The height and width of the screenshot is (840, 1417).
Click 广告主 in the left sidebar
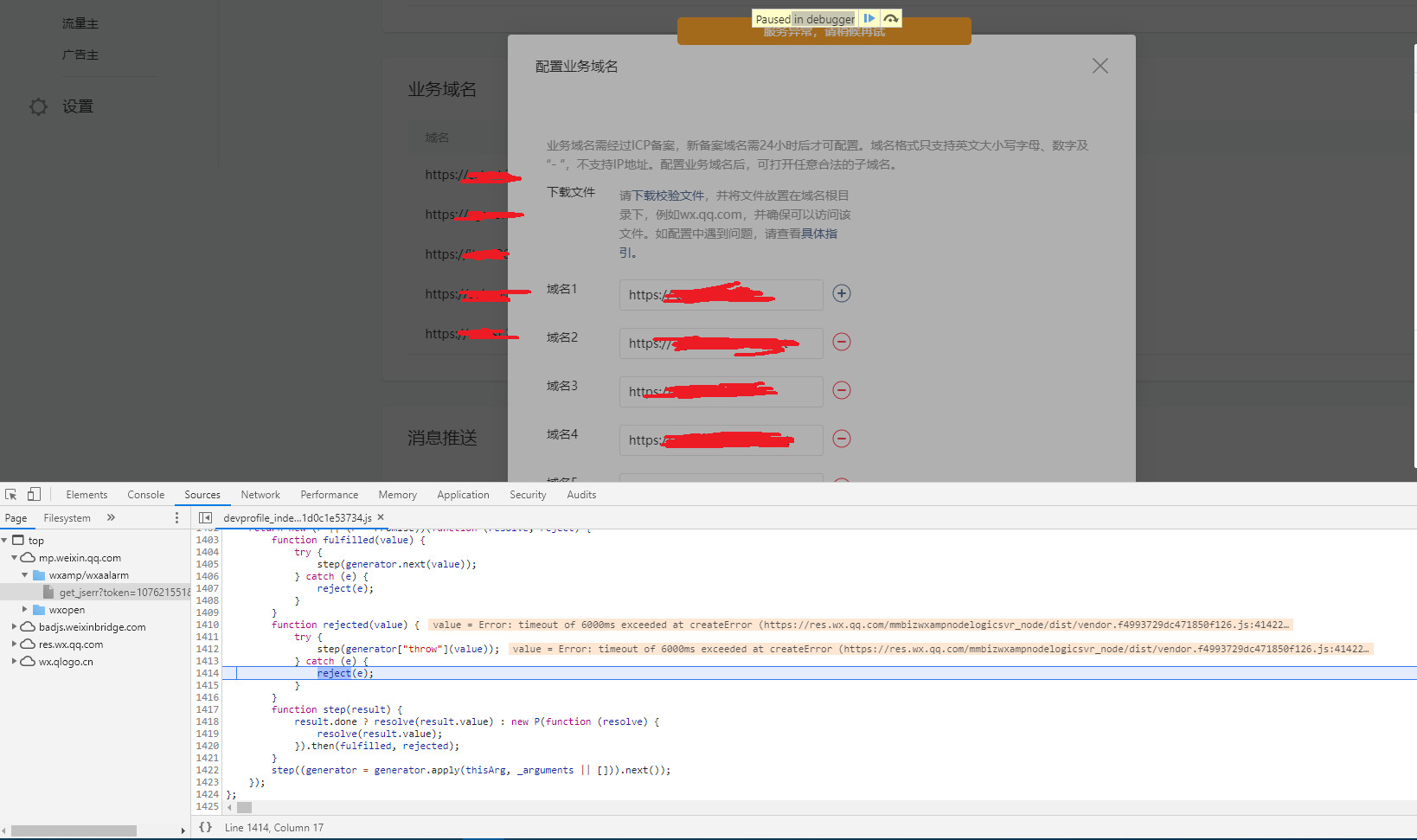tap(80, 55)
